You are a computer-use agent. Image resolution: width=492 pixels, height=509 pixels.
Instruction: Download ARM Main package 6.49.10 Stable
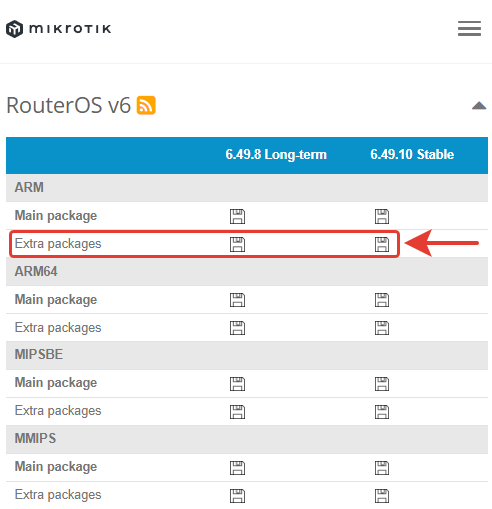click(x=382, y=216)
